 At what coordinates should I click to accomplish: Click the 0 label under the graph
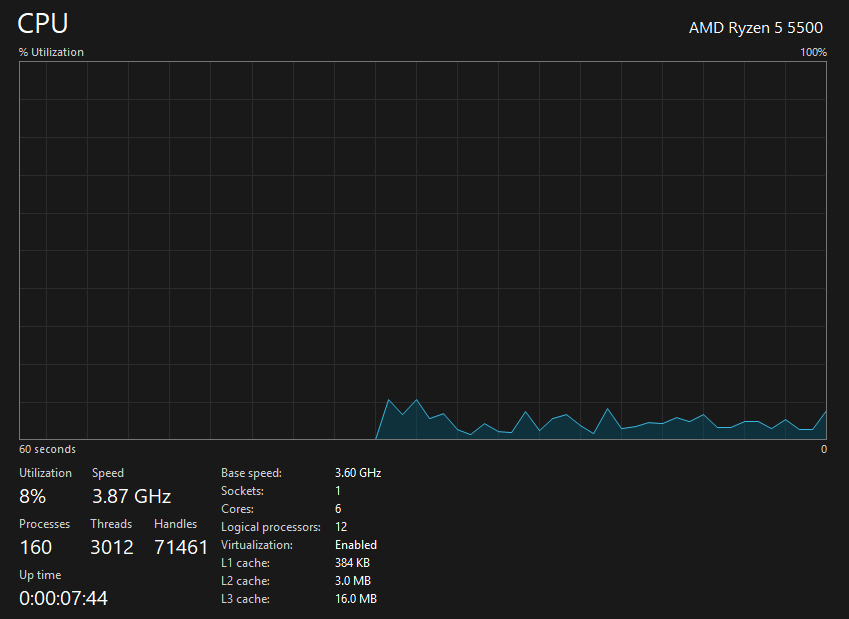[x=824, y=449]
